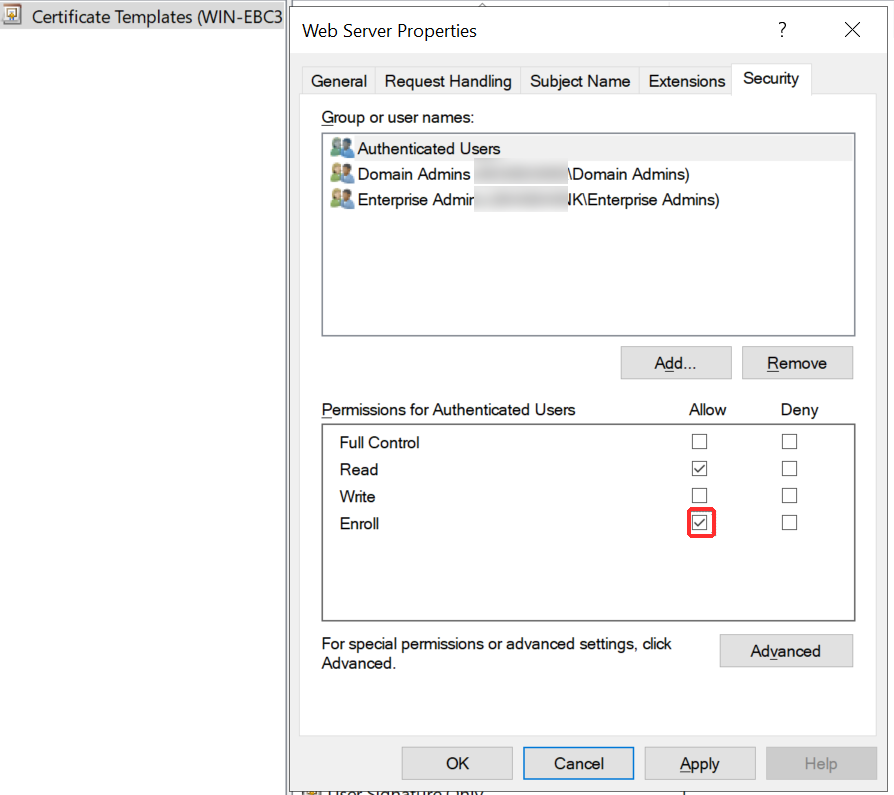894x795 pixels.
Task: Click Cancel to discard changes
Action: 579,763
